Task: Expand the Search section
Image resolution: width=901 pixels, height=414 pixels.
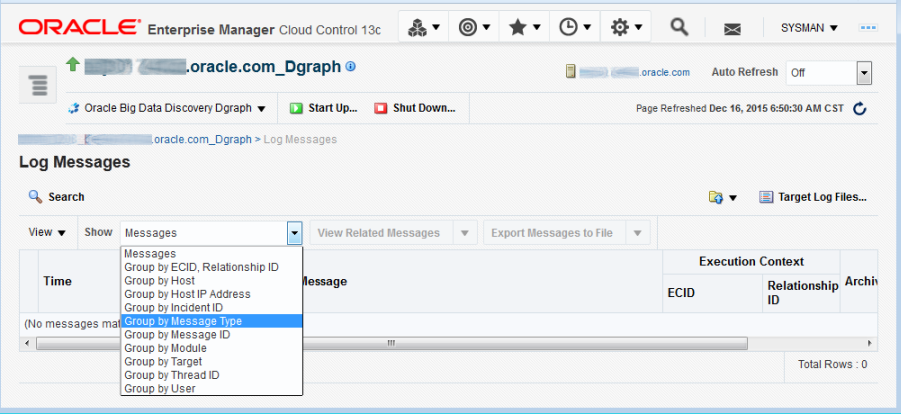Action: [x=57, y=197]
